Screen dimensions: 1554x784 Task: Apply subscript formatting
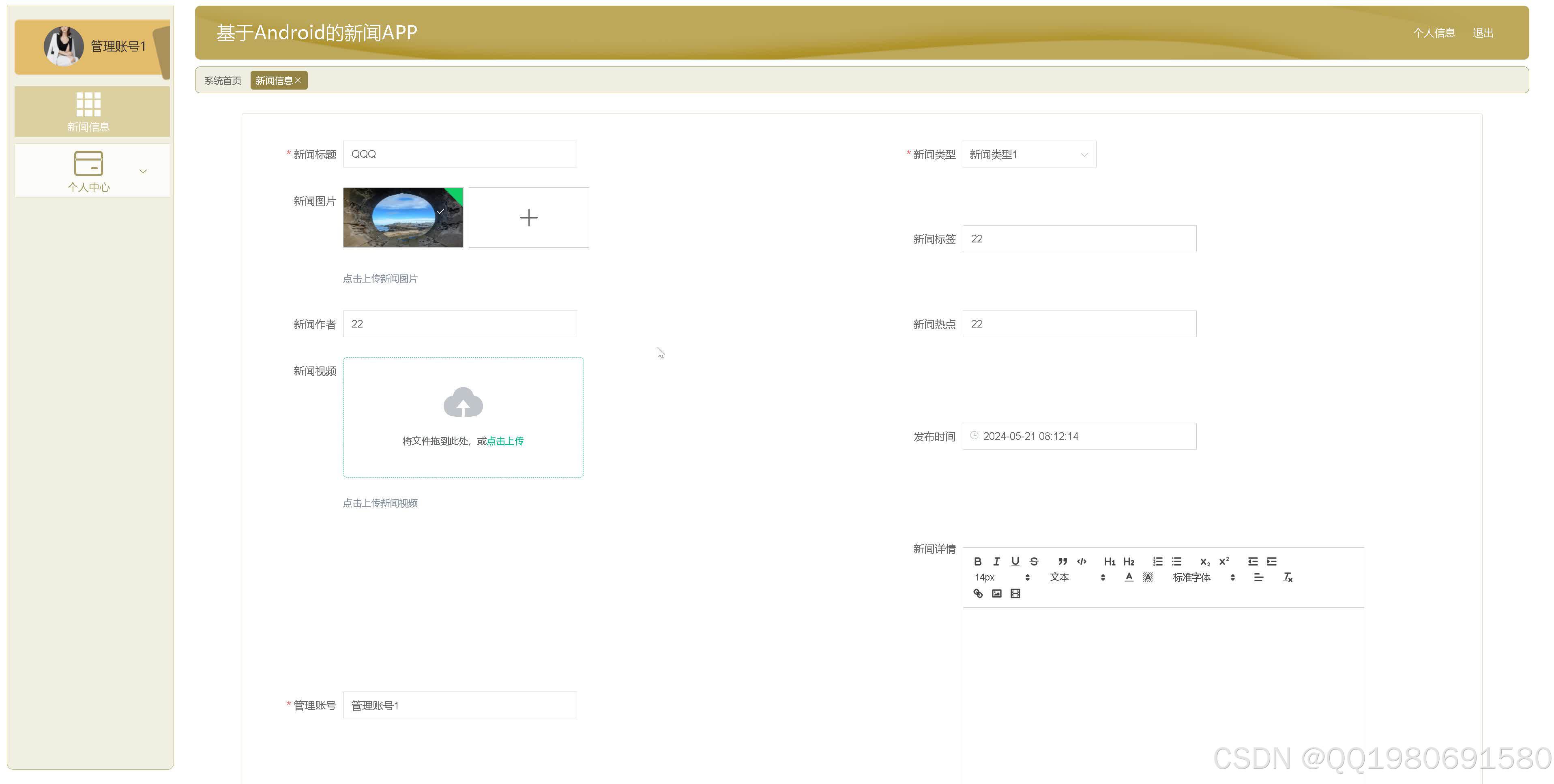[x=1205, y=561]
